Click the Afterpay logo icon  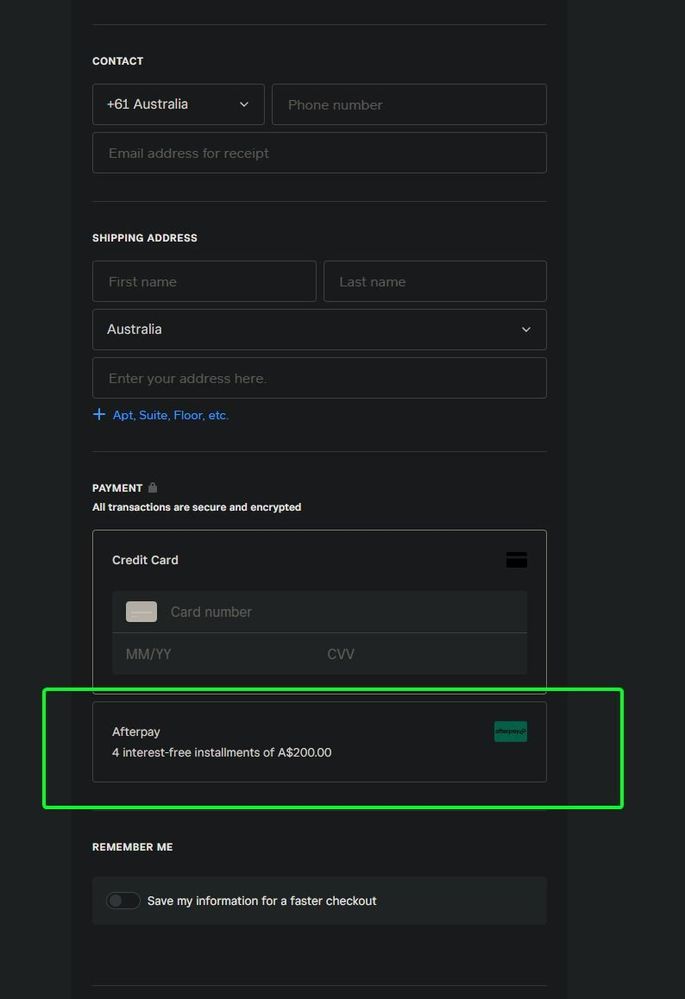pyautogui.click(x=510, y=732)
